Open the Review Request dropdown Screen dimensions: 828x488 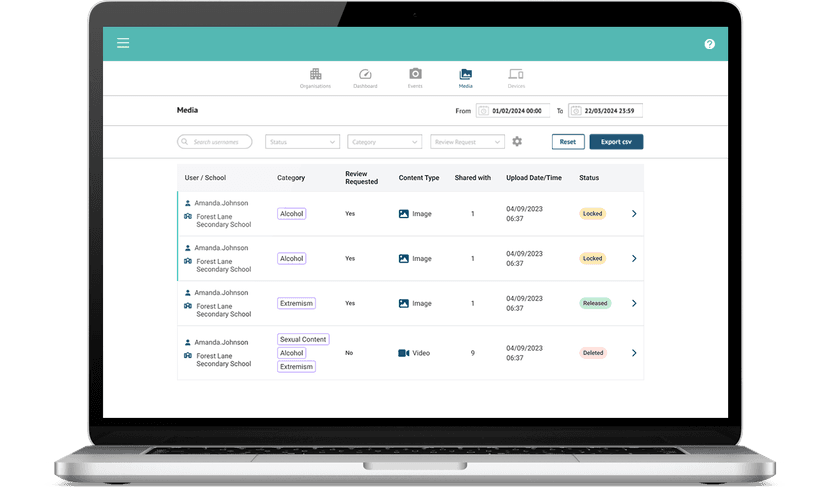click(467, 142)
